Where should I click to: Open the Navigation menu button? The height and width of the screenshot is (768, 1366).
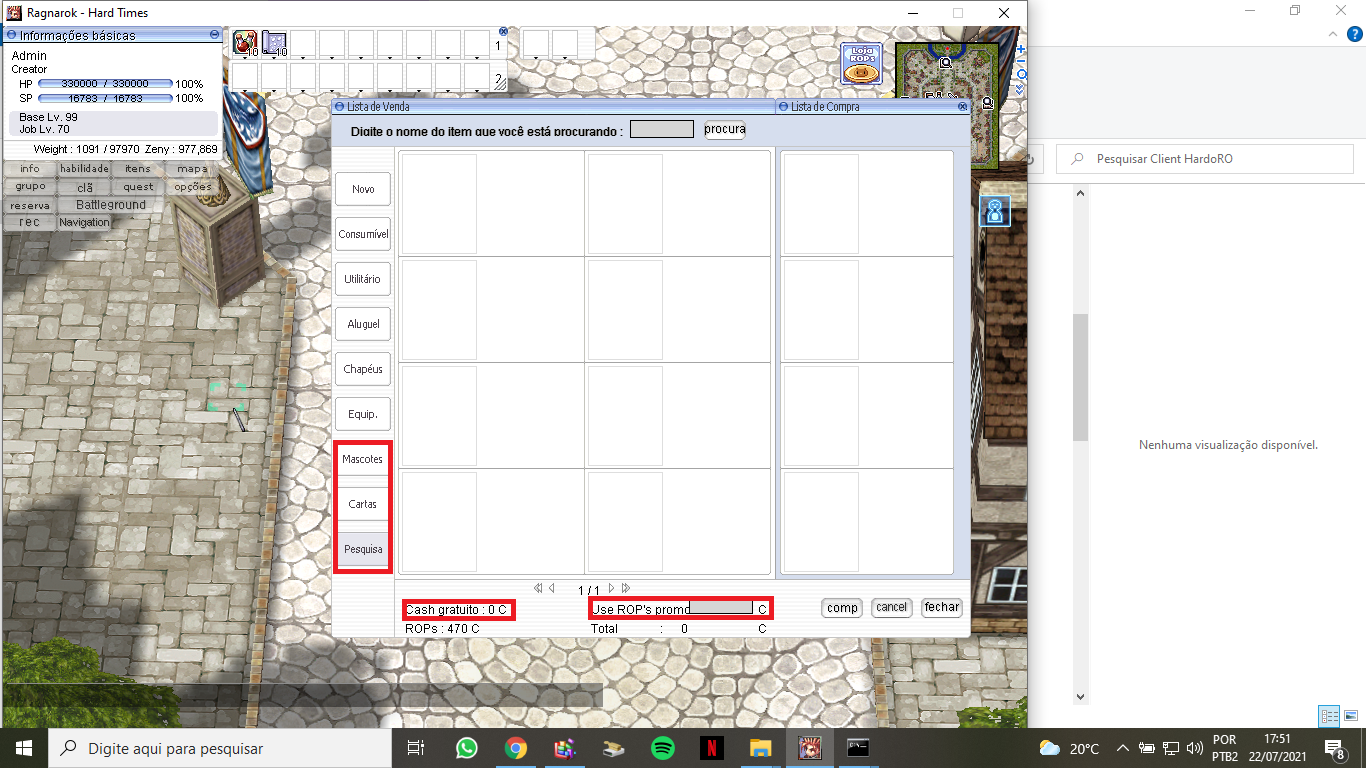point(84,223)
